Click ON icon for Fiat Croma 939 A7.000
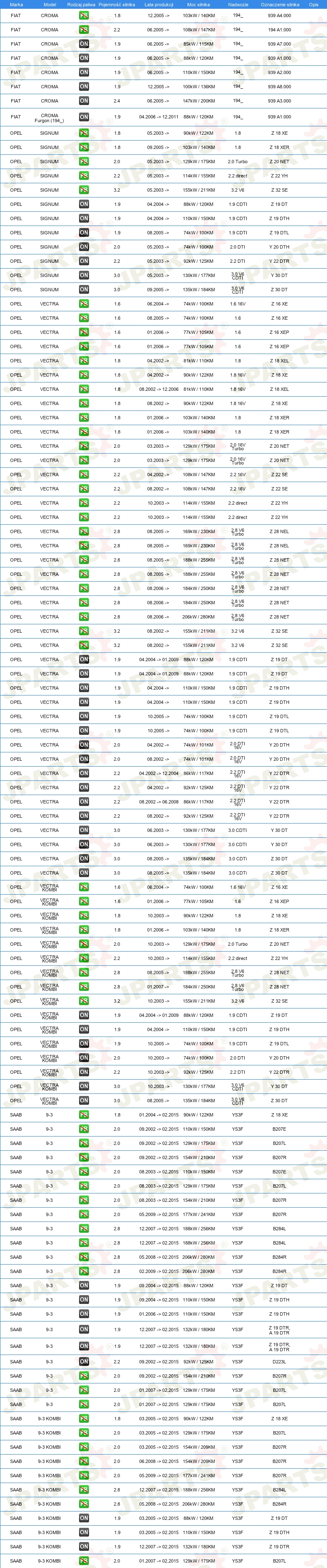 coord(84,44)
